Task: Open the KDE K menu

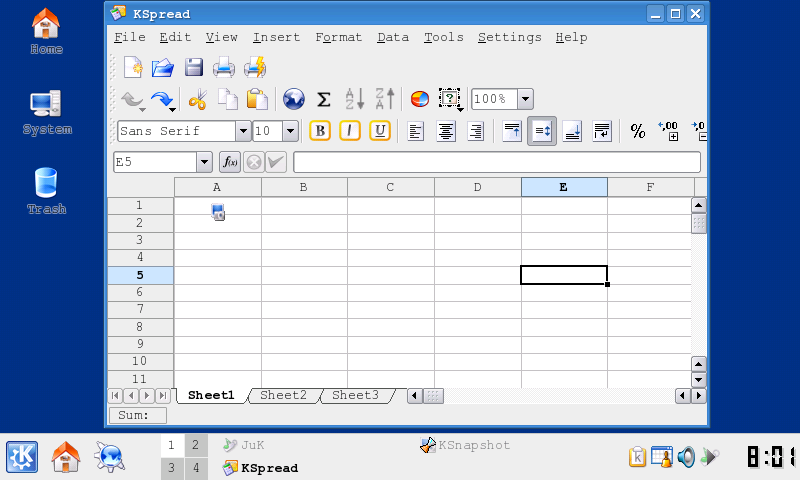Action: 22,457
